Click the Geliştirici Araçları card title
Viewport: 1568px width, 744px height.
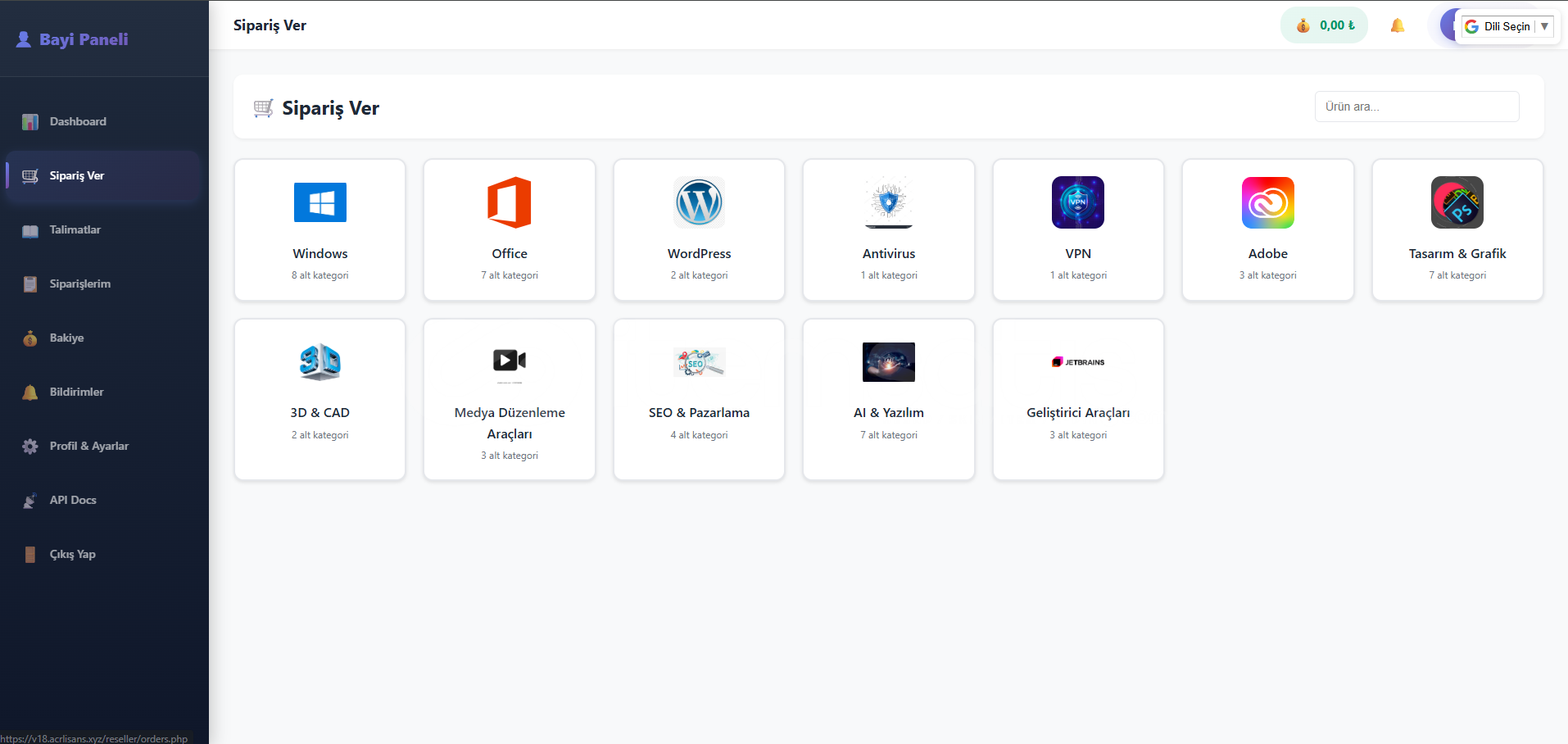tap(1078, 413)
